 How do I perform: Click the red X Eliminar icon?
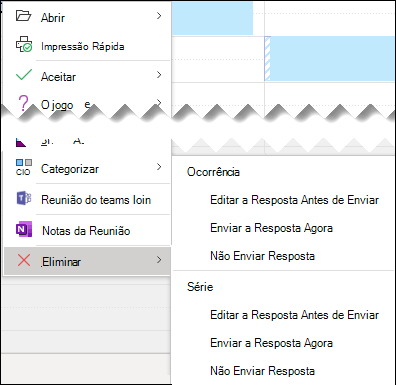tap(24, 260)
